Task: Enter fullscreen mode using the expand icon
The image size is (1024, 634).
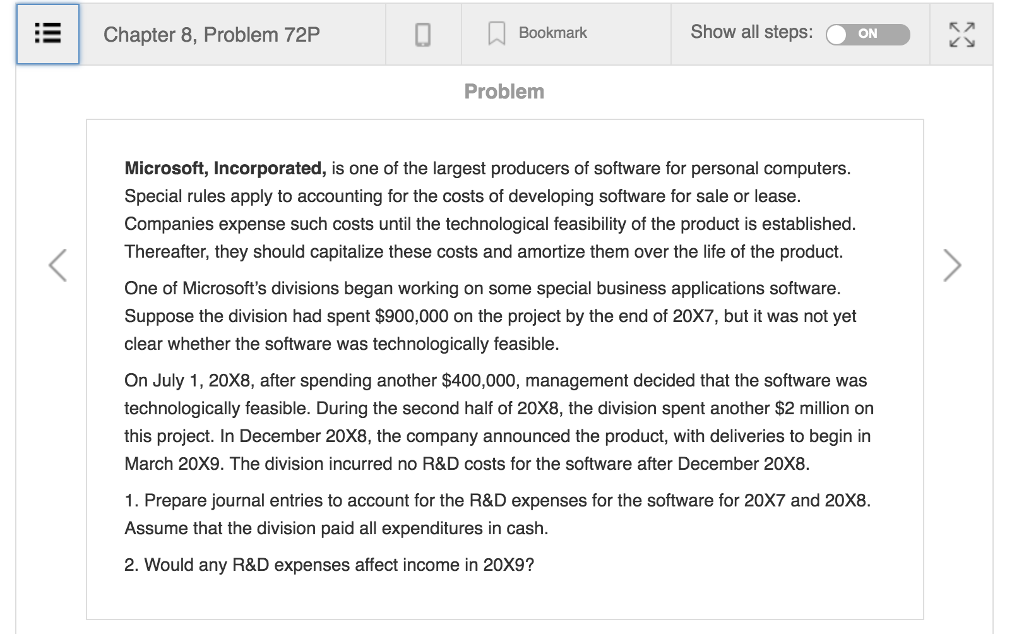Action: tap(961, 33)
